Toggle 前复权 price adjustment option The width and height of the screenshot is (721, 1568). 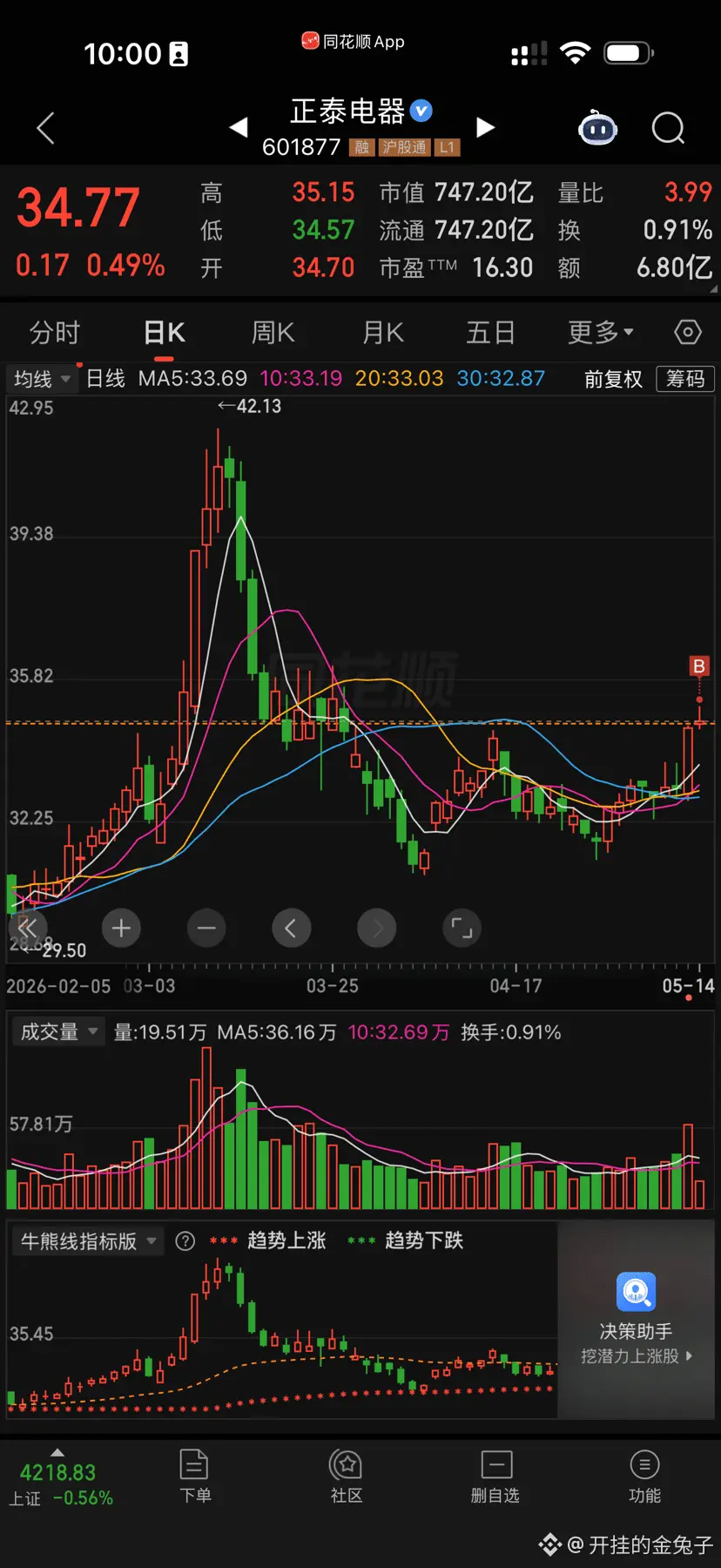[x=613, y=379]
